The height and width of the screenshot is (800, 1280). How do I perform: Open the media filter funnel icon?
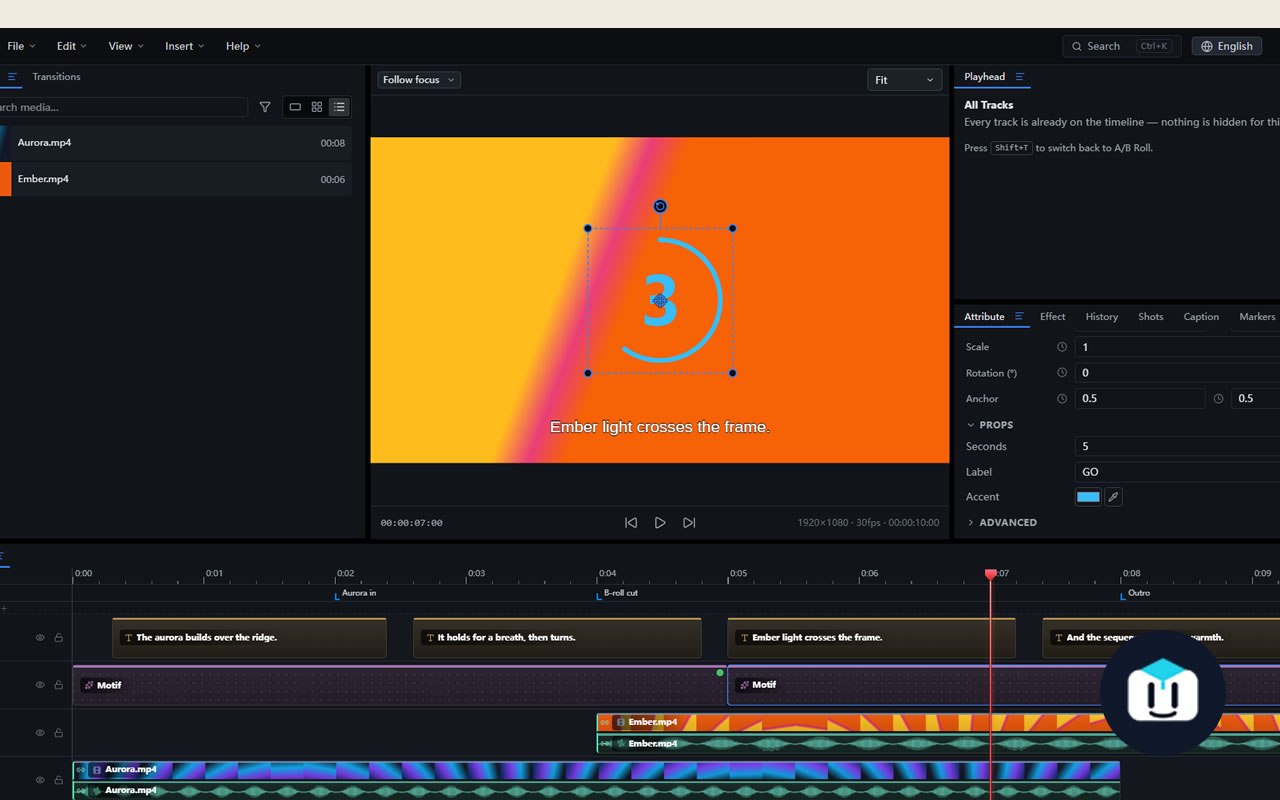point(265,107)
